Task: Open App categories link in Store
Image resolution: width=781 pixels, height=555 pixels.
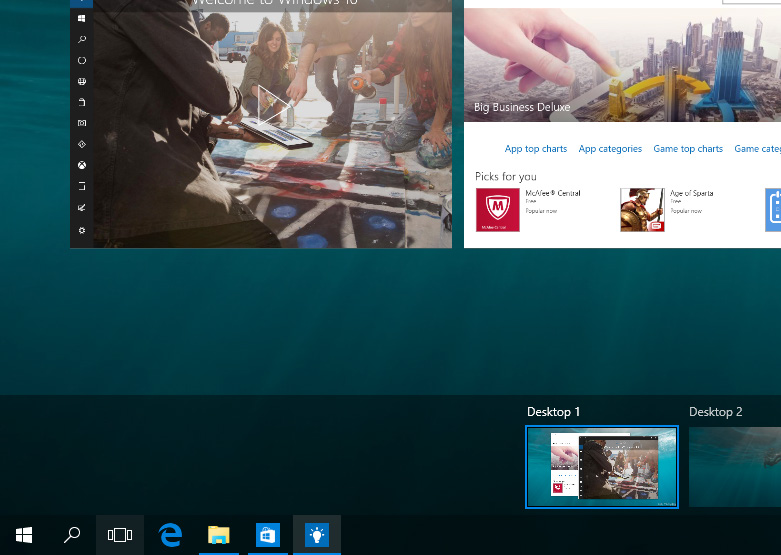Action: pos(610,148)
